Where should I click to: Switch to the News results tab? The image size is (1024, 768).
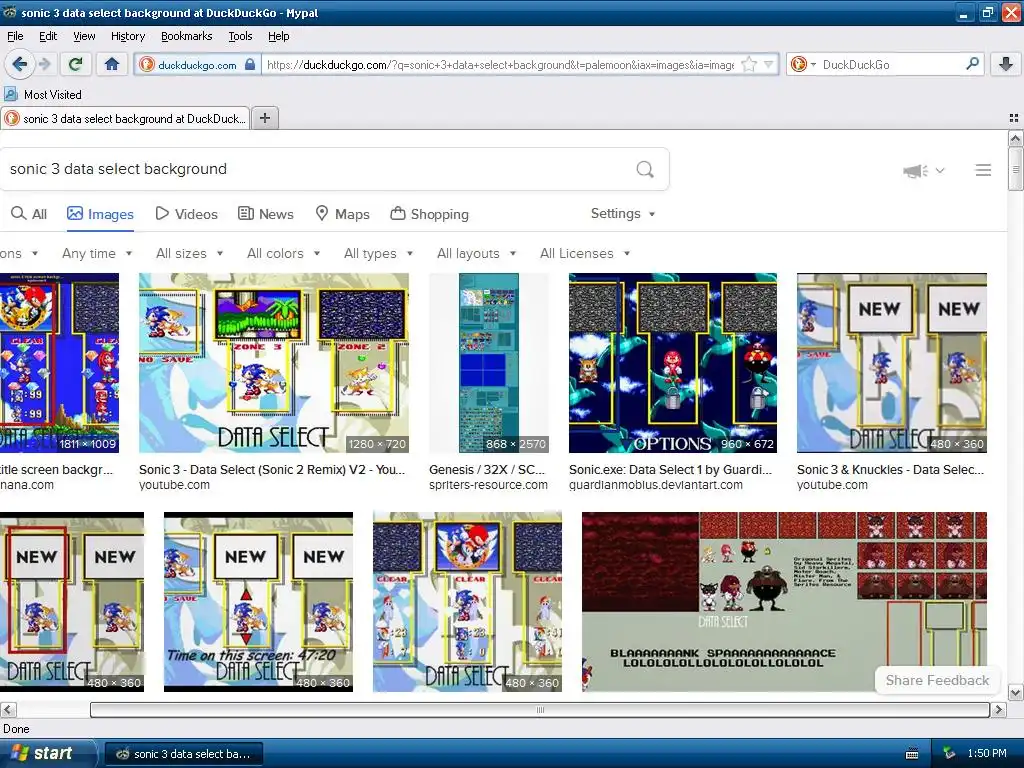(265, 214)
